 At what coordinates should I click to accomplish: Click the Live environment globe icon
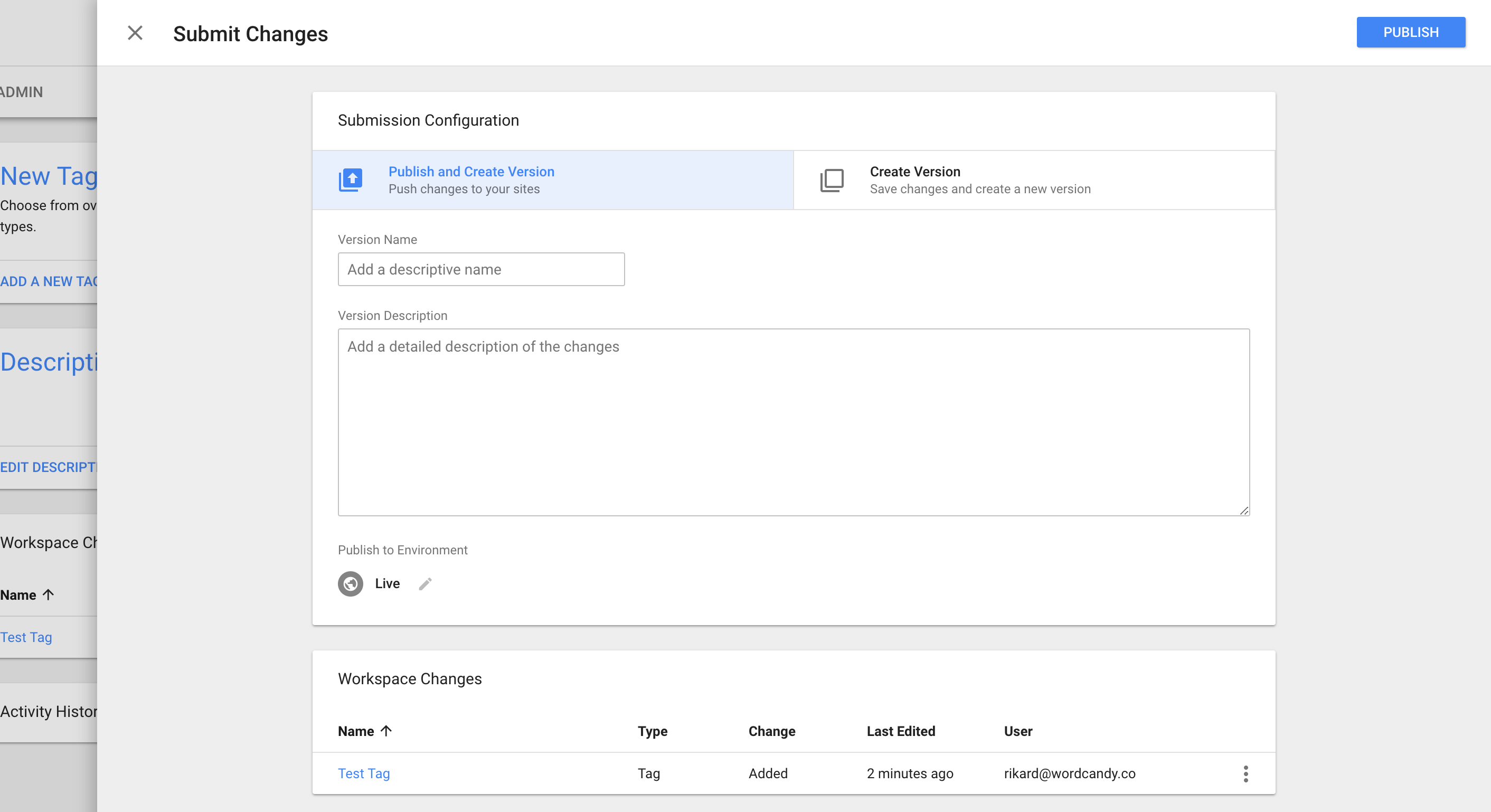point(350,583)
